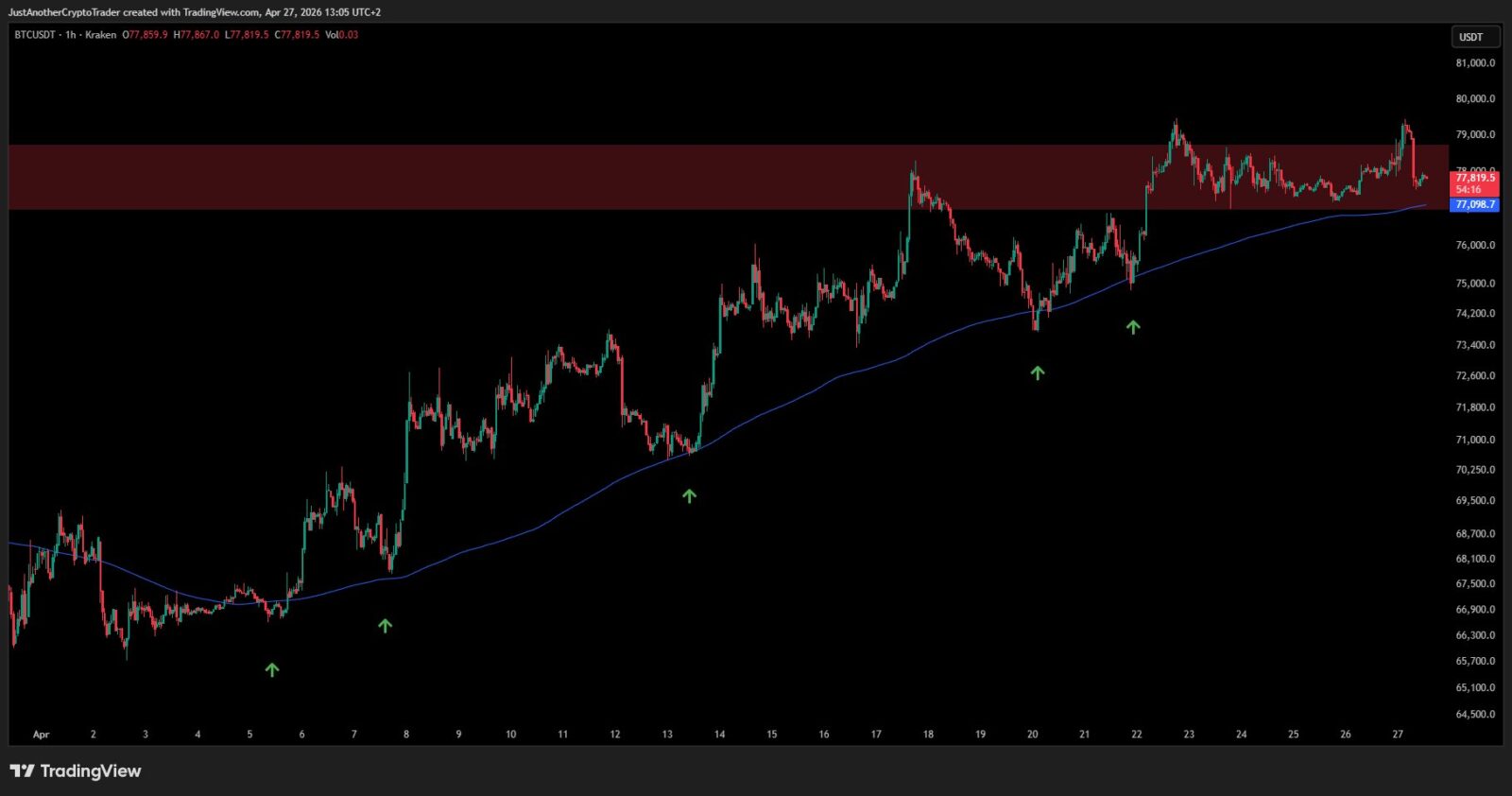Select the green arrow under the April 20 low

coord(1038,372)
